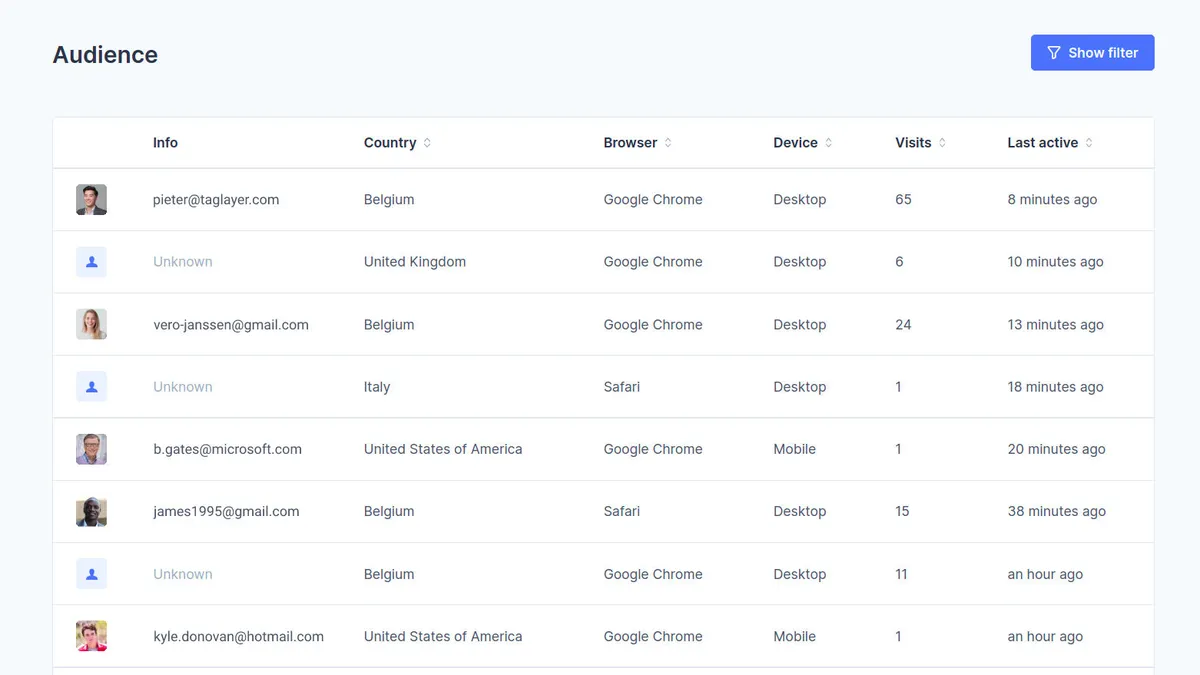The height and width of the screenshot is (675, 1200).
Task: Open kyle.donovan@hotmail.com visitor entry
Action: 238,636
